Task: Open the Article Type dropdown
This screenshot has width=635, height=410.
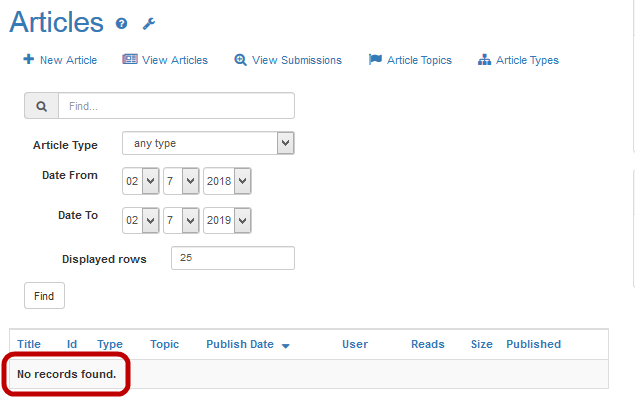Action: [x=208, y=143]
